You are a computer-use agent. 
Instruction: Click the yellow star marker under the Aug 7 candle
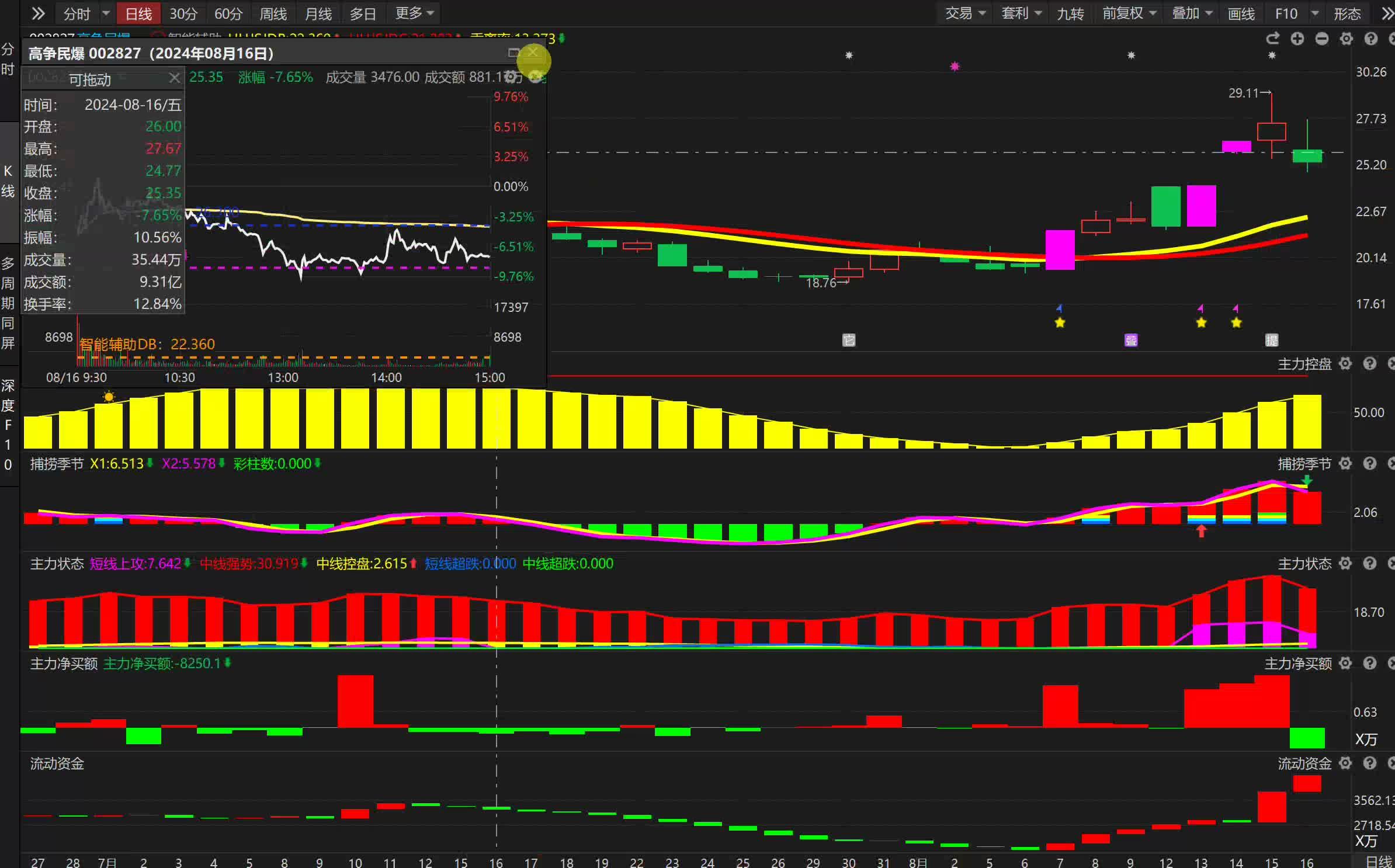1060,322
